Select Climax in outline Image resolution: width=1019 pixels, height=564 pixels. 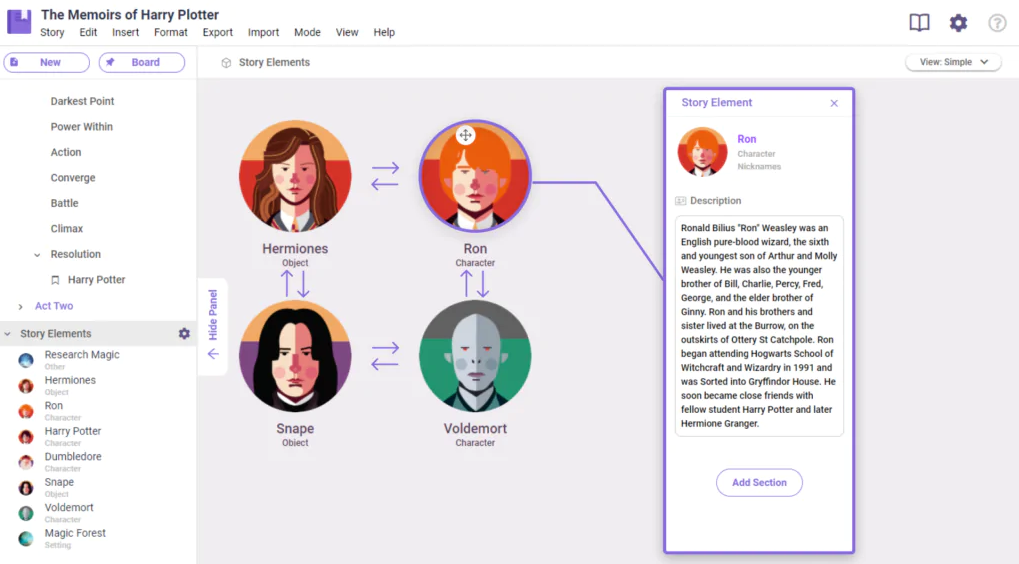click(x=67, y=229)
